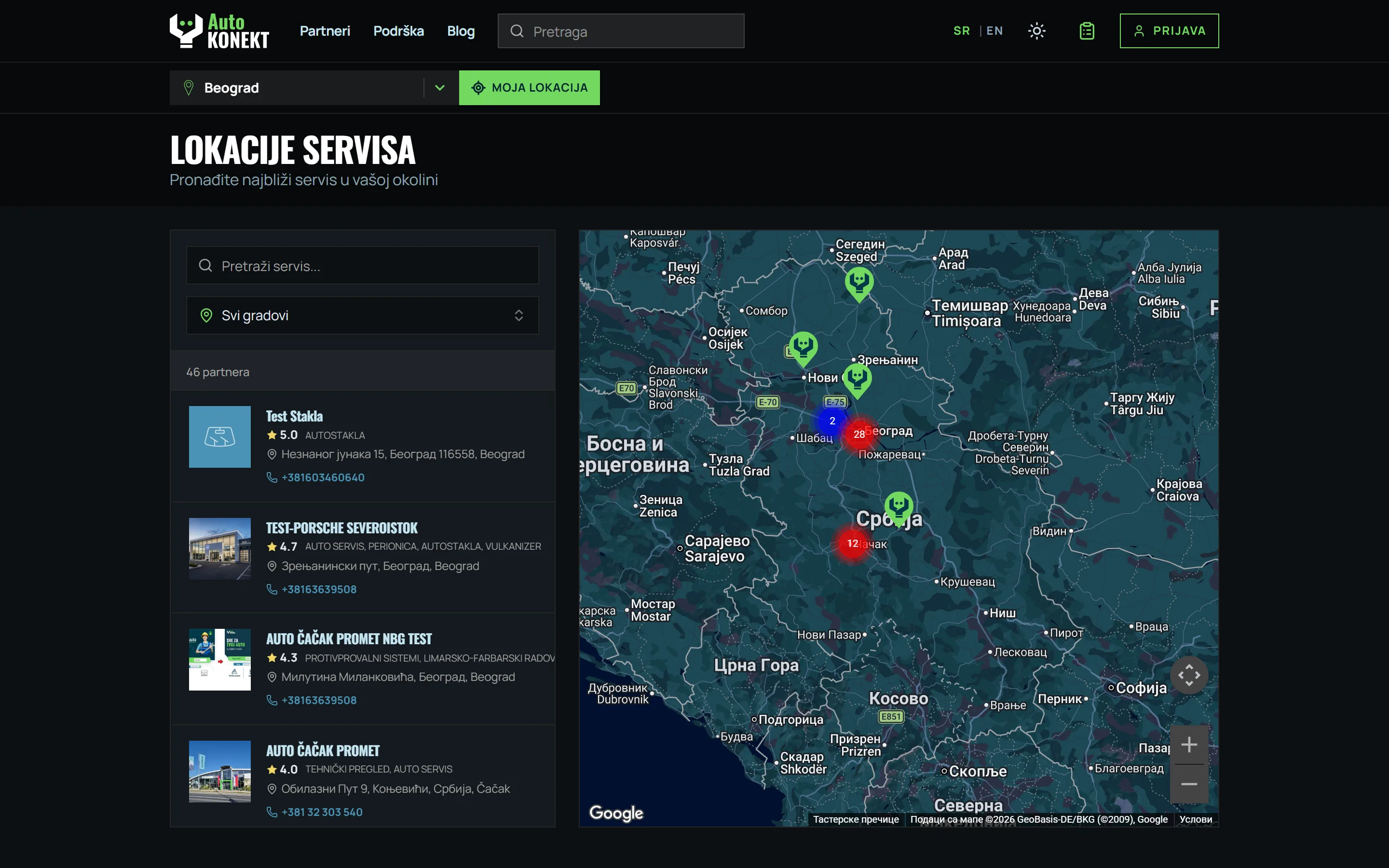Click the up-down arrows on Svi gradovi

[518, 315]
